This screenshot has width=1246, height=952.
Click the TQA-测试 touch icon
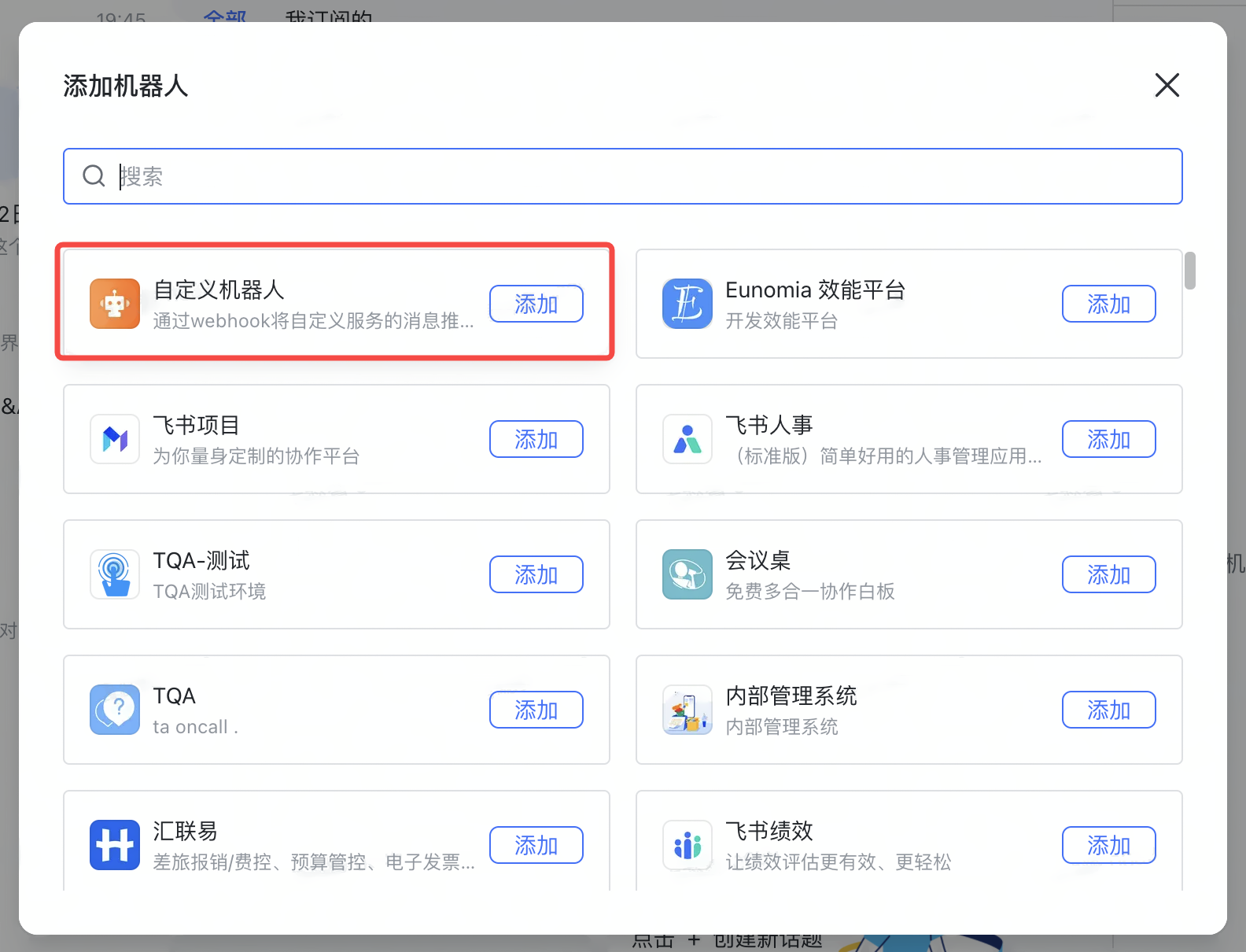click(115, 574)
